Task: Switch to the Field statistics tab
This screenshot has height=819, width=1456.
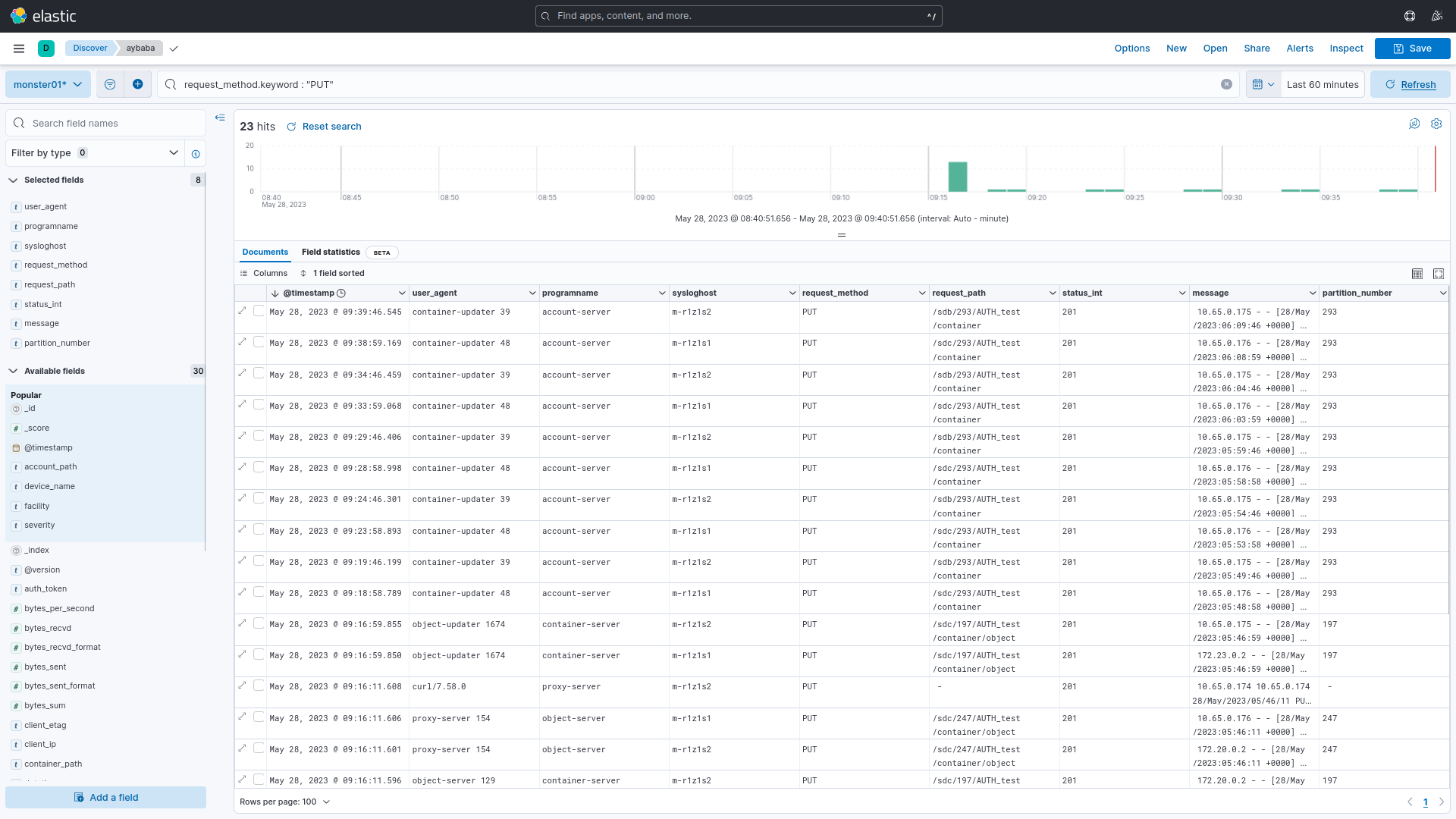Action: click(331, 253)
